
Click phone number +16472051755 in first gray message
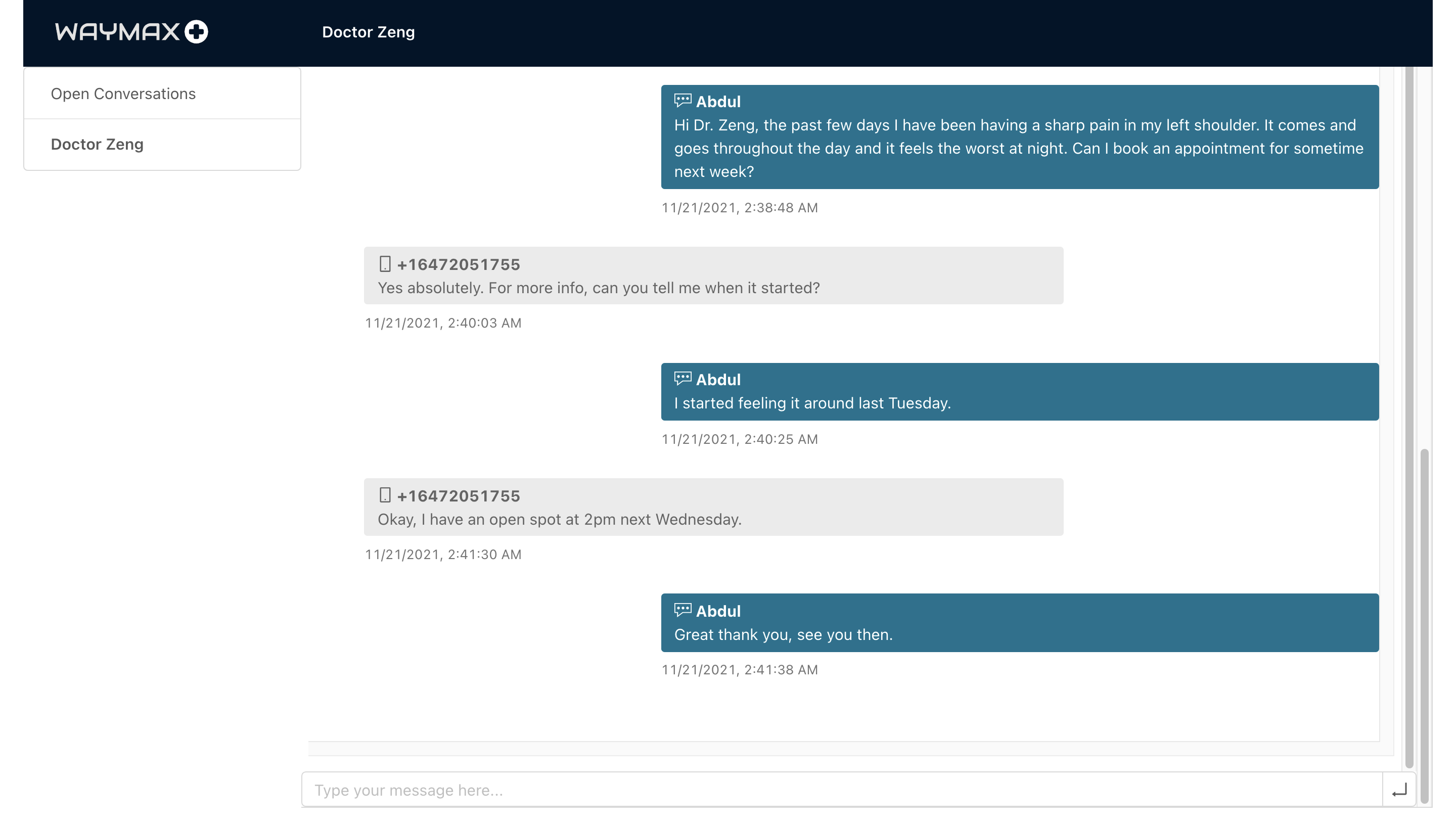click(459, 264)
